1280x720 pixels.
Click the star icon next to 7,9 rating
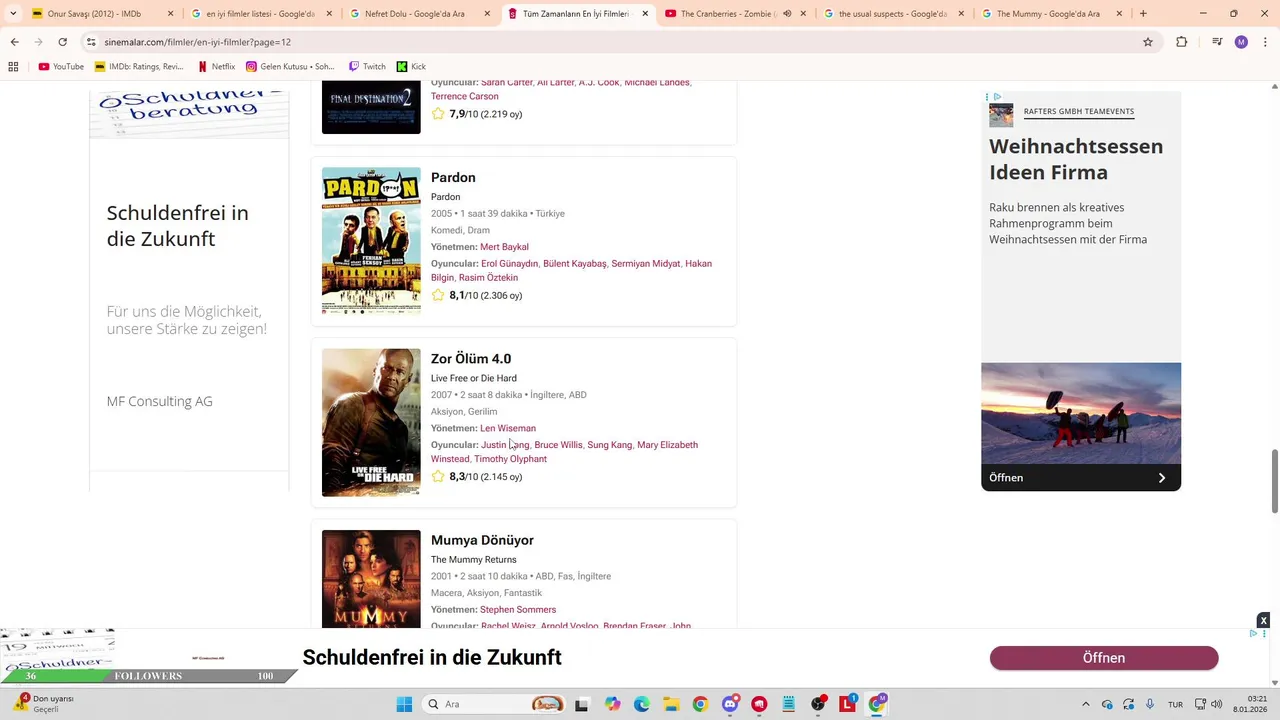(438, 114)
